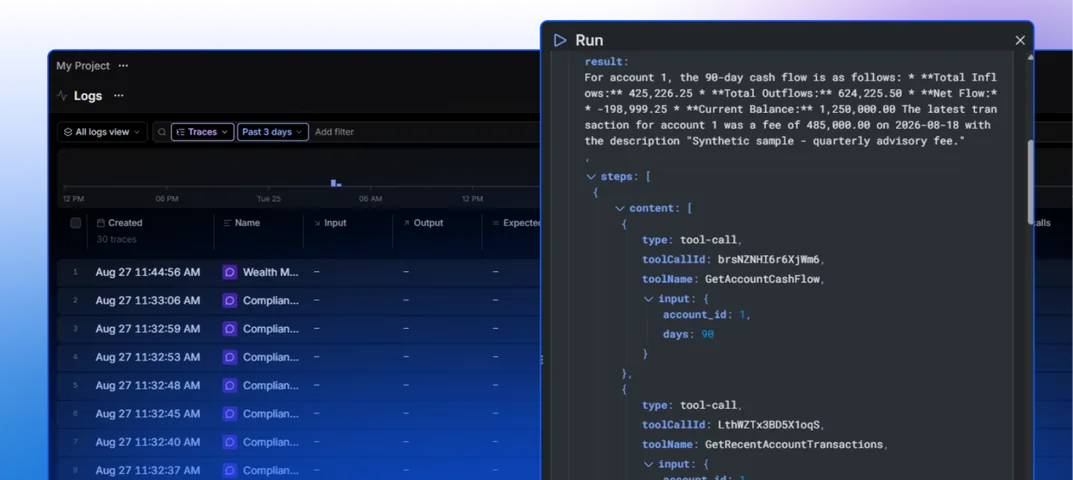Click trace icon in 11:32:53 AM row

coord(230,357)
